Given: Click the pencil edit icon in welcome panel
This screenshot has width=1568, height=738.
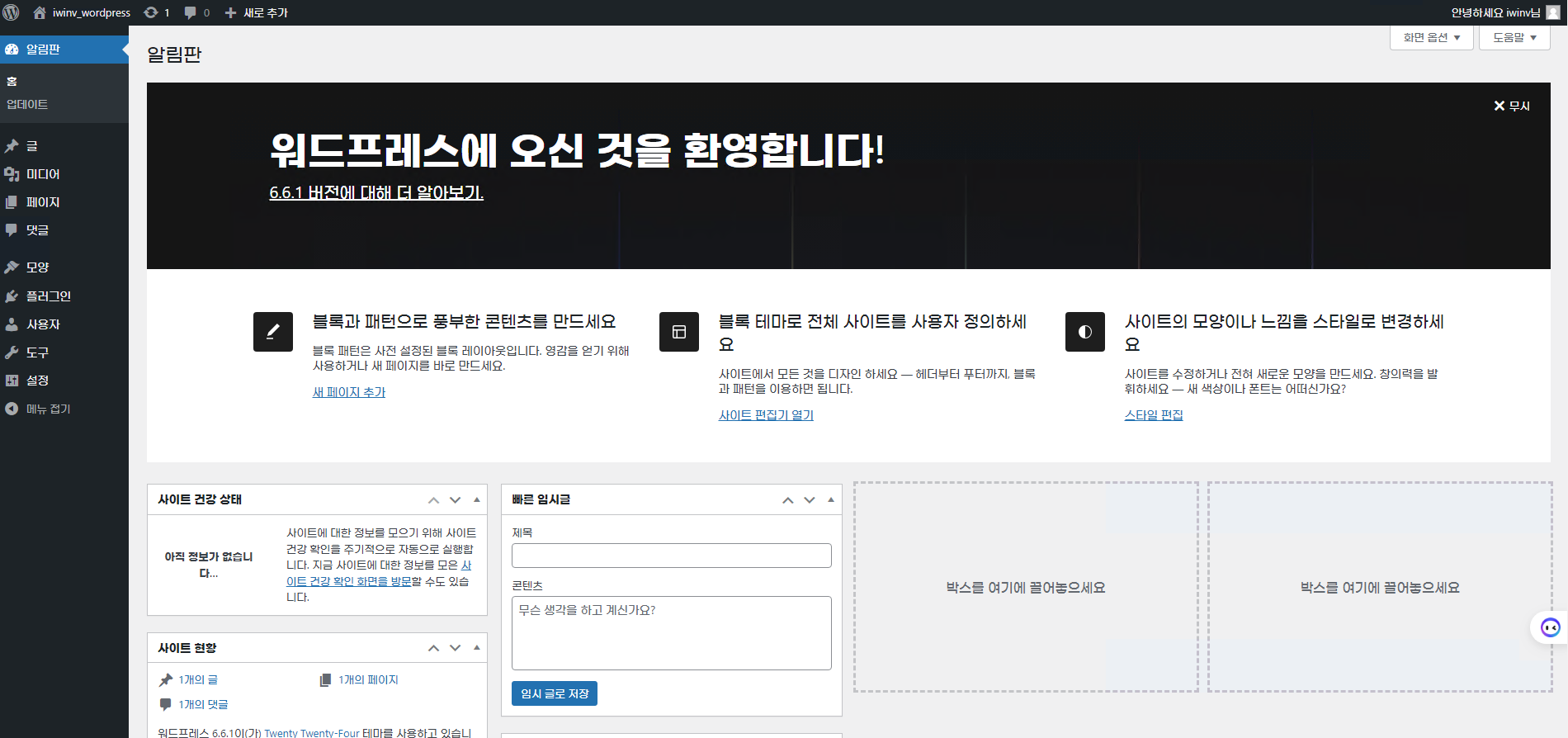Looking at the screenshot, I should click(273, 332).
